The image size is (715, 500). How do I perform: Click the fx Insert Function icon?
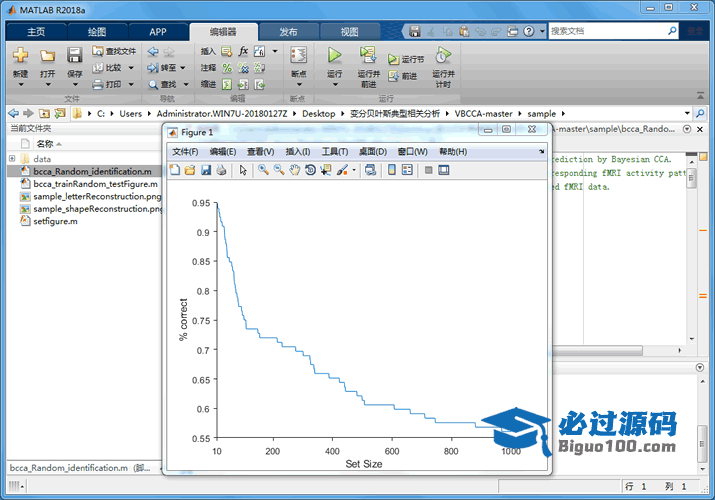[243, 51]
